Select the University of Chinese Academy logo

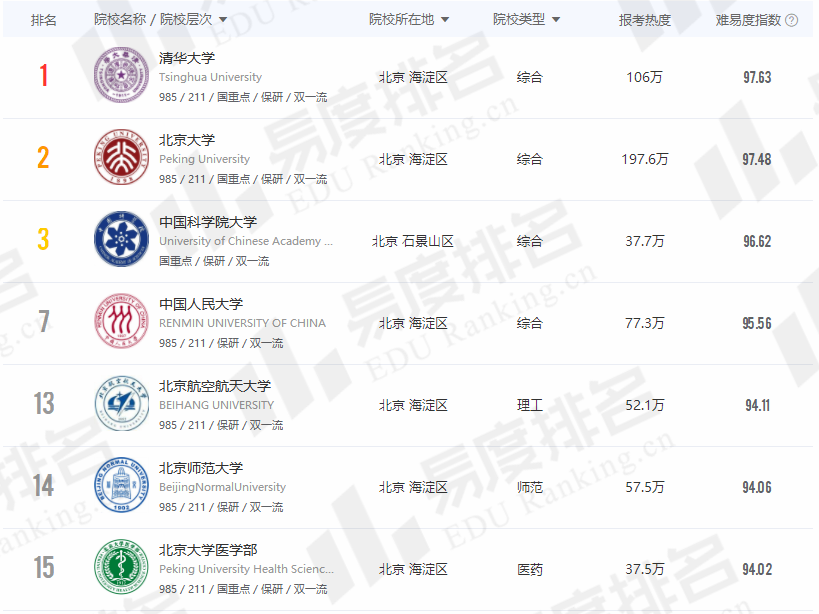122,240
